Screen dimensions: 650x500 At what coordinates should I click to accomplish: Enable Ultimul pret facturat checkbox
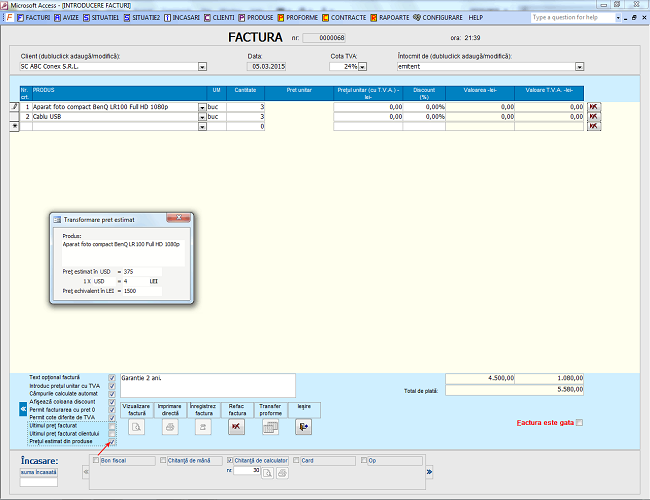point(112,426)
